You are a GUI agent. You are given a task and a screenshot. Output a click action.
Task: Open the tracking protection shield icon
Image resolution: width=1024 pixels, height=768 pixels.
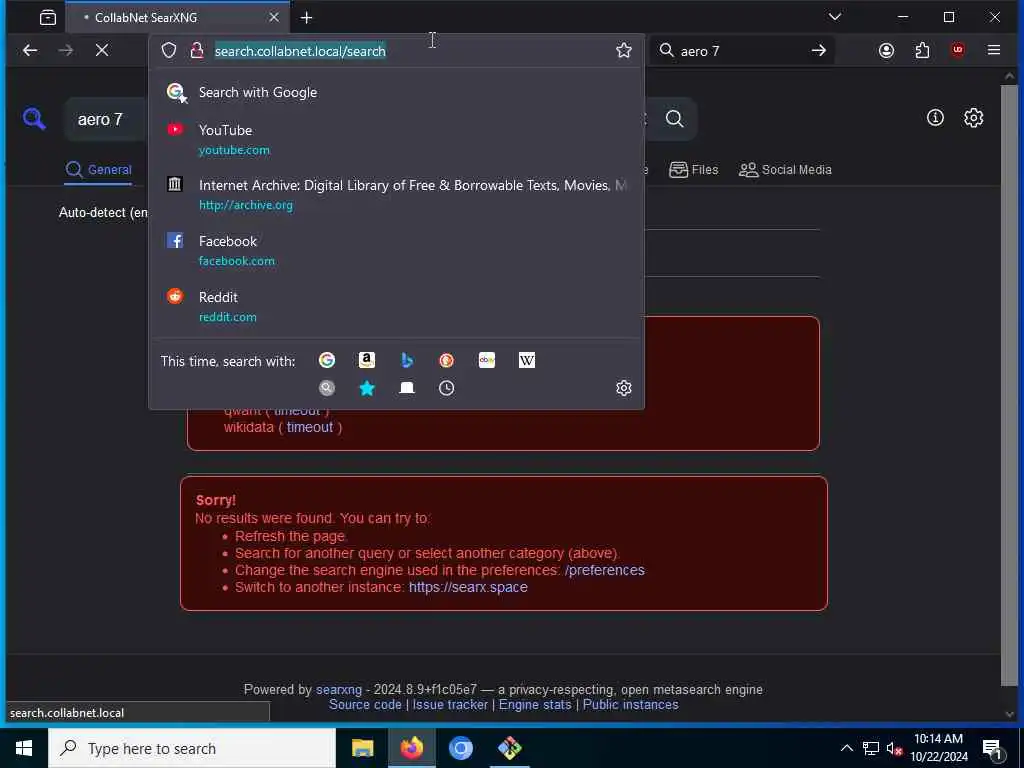click(169, 50)
